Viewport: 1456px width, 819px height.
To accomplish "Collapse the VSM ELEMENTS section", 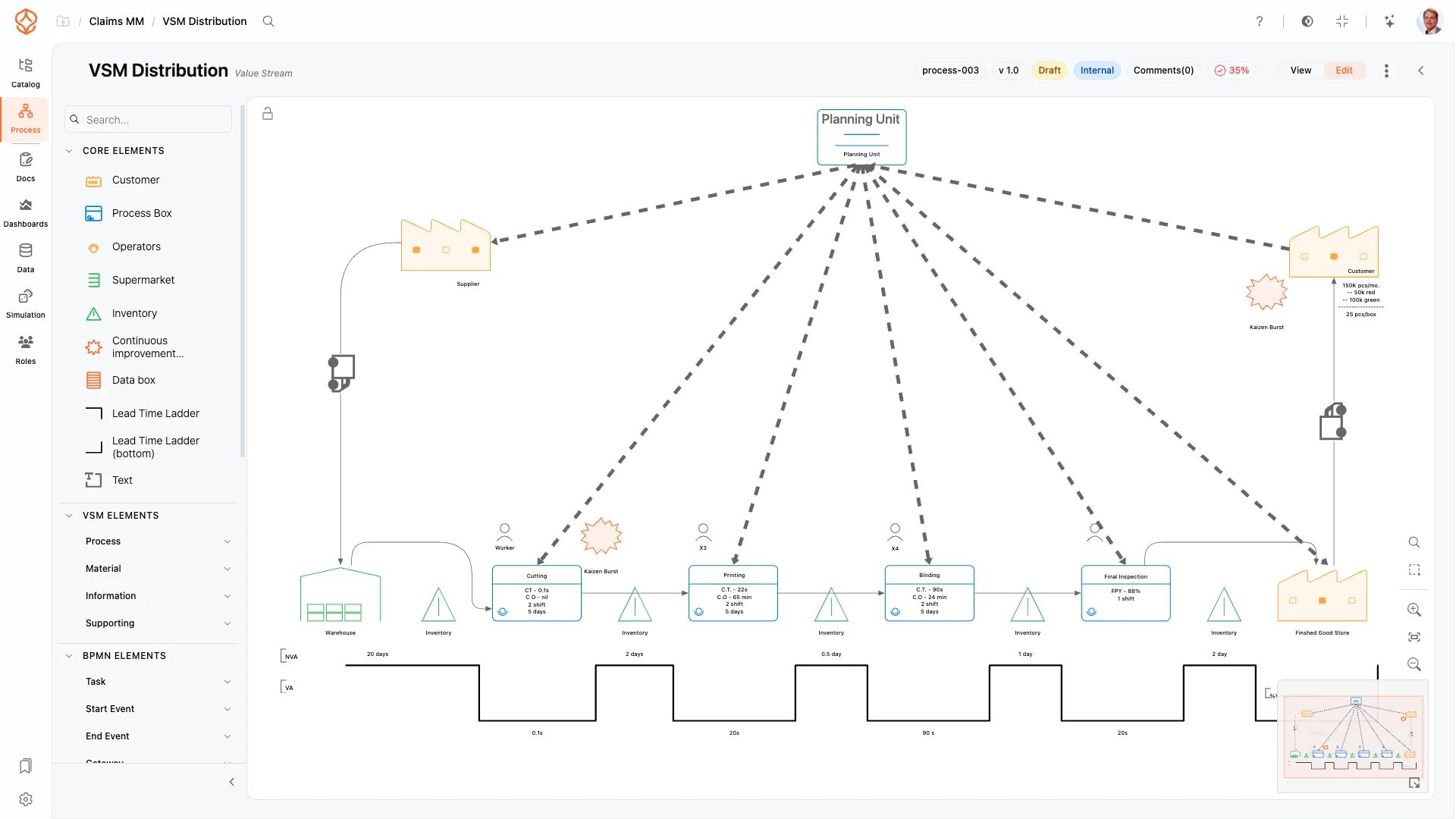I will pos(69,516).
